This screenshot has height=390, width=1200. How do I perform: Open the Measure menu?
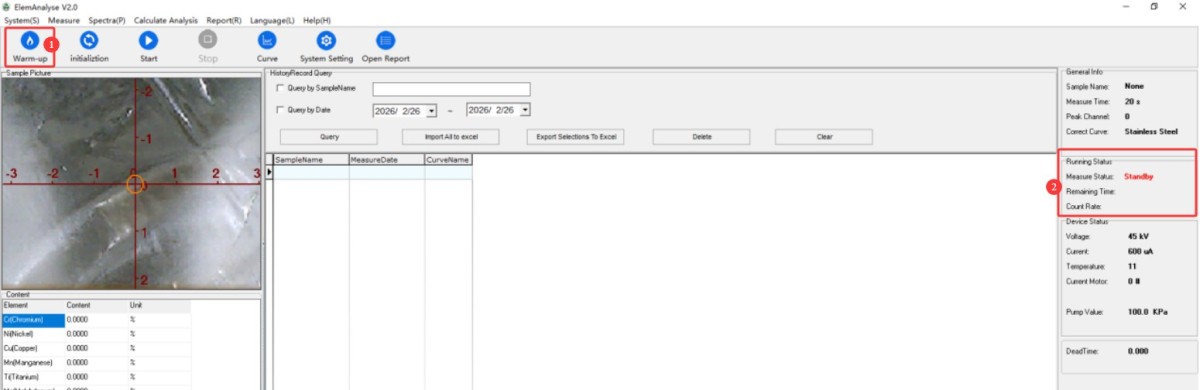point(64,20)
